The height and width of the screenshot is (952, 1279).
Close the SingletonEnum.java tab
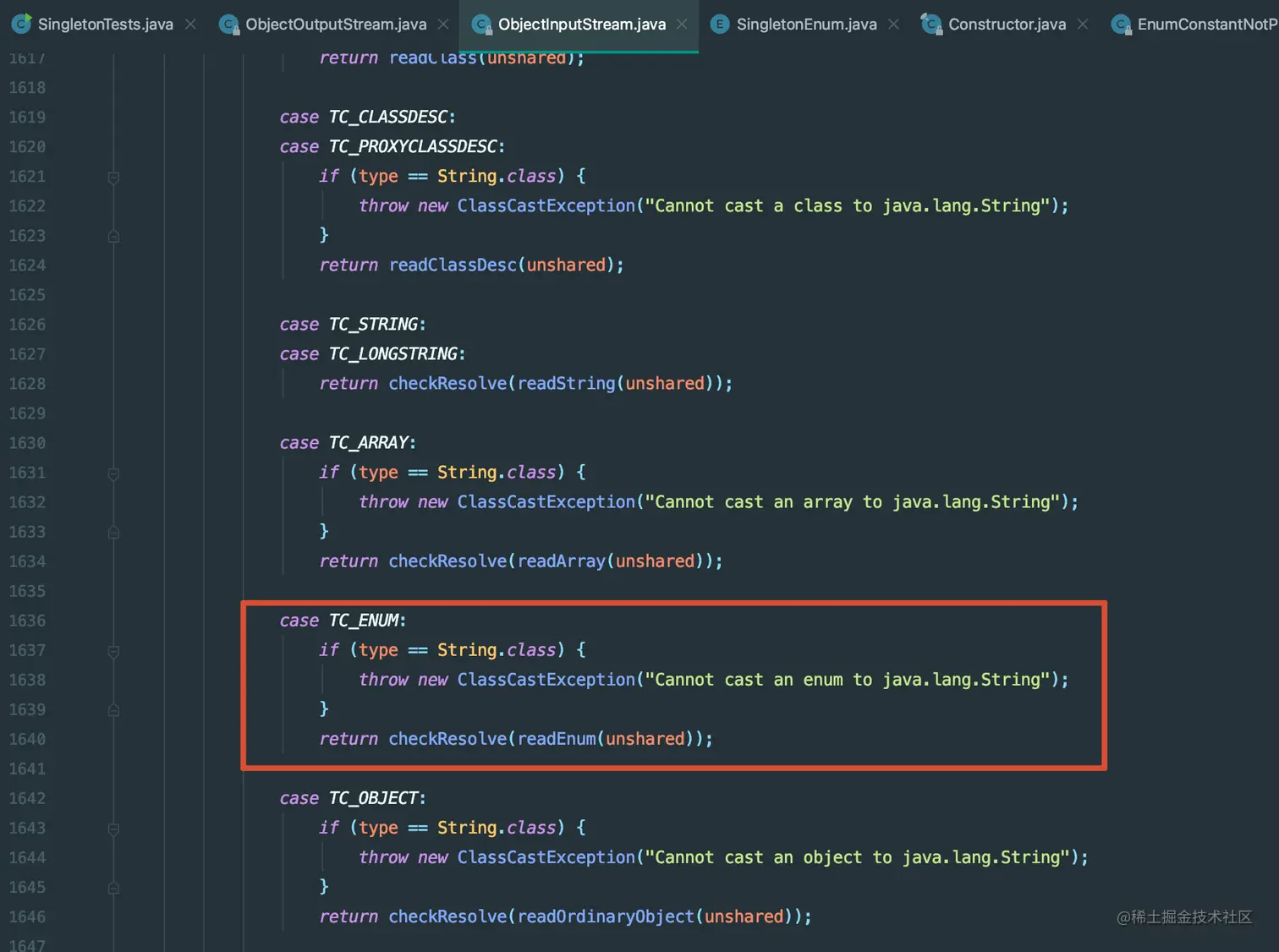pos(893,25)
